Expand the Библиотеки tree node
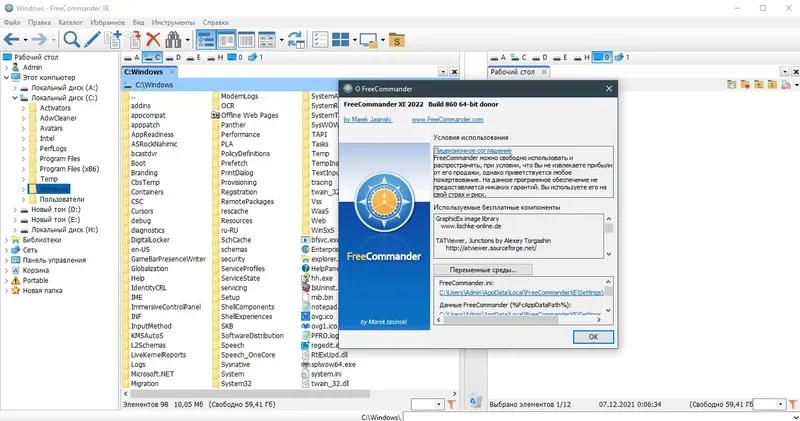This screenshot has width=800, height=421. [x=6, y=240]
